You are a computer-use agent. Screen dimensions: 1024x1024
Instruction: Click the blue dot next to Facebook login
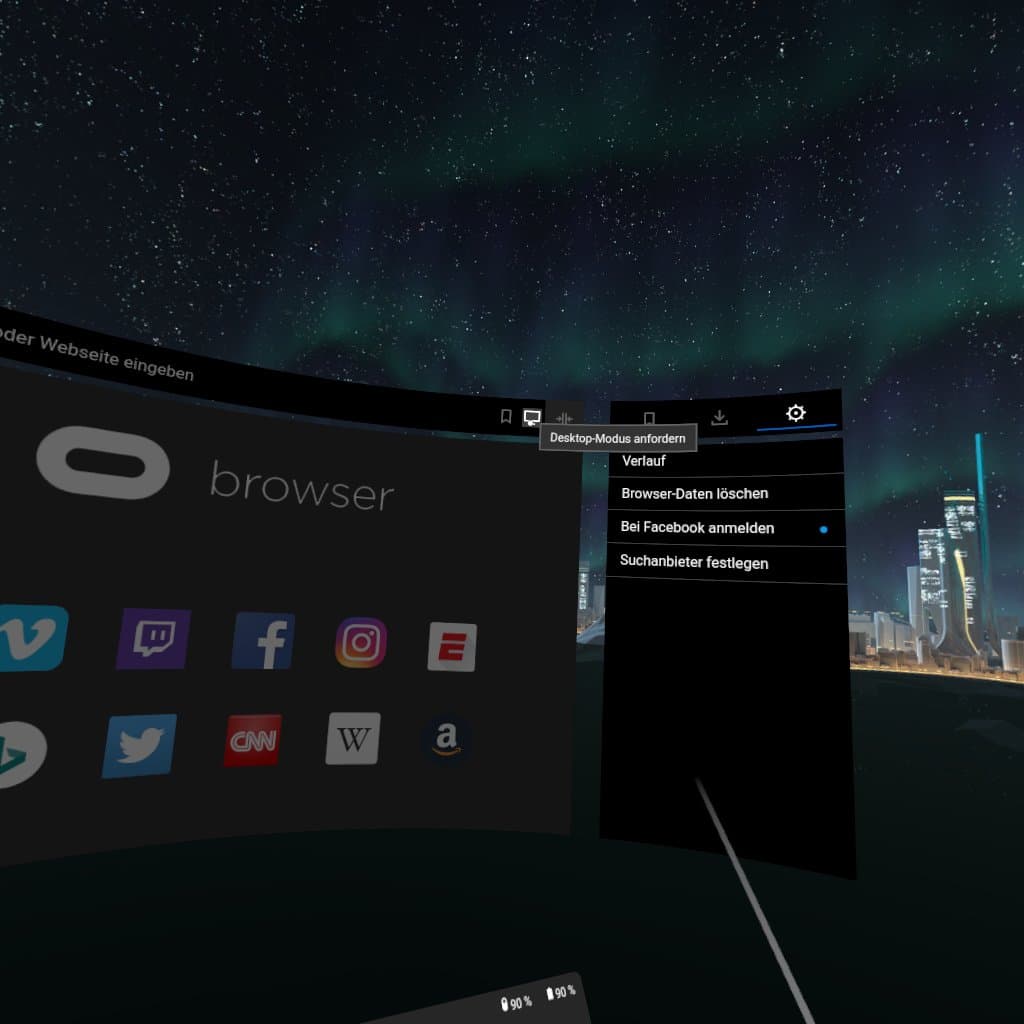pos(824,529)
